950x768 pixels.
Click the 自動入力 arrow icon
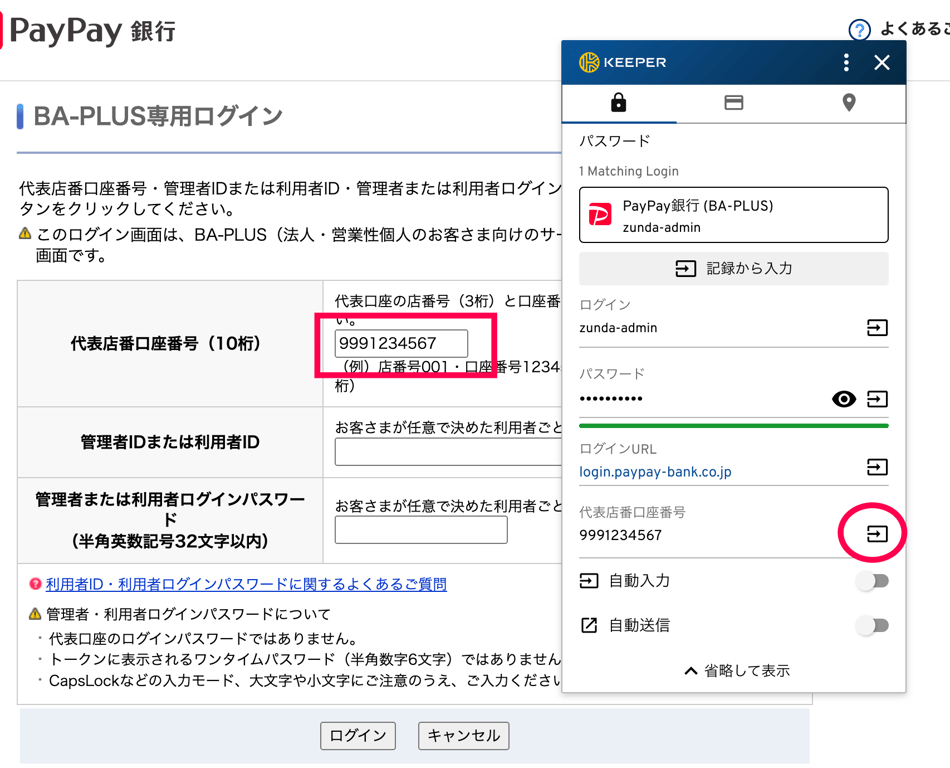click(x=589, y=581)
